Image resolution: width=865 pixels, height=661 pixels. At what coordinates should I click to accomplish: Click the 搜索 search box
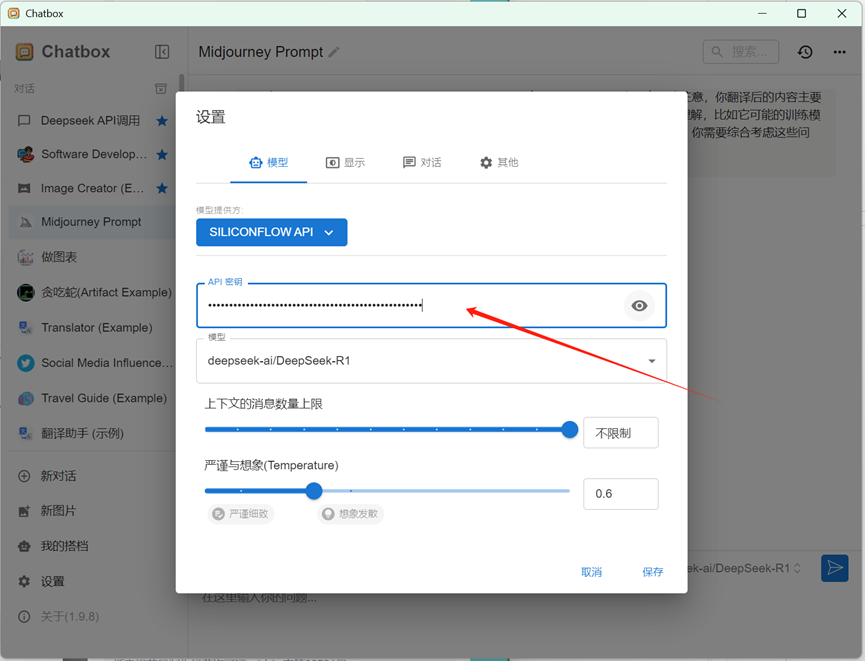741,52
